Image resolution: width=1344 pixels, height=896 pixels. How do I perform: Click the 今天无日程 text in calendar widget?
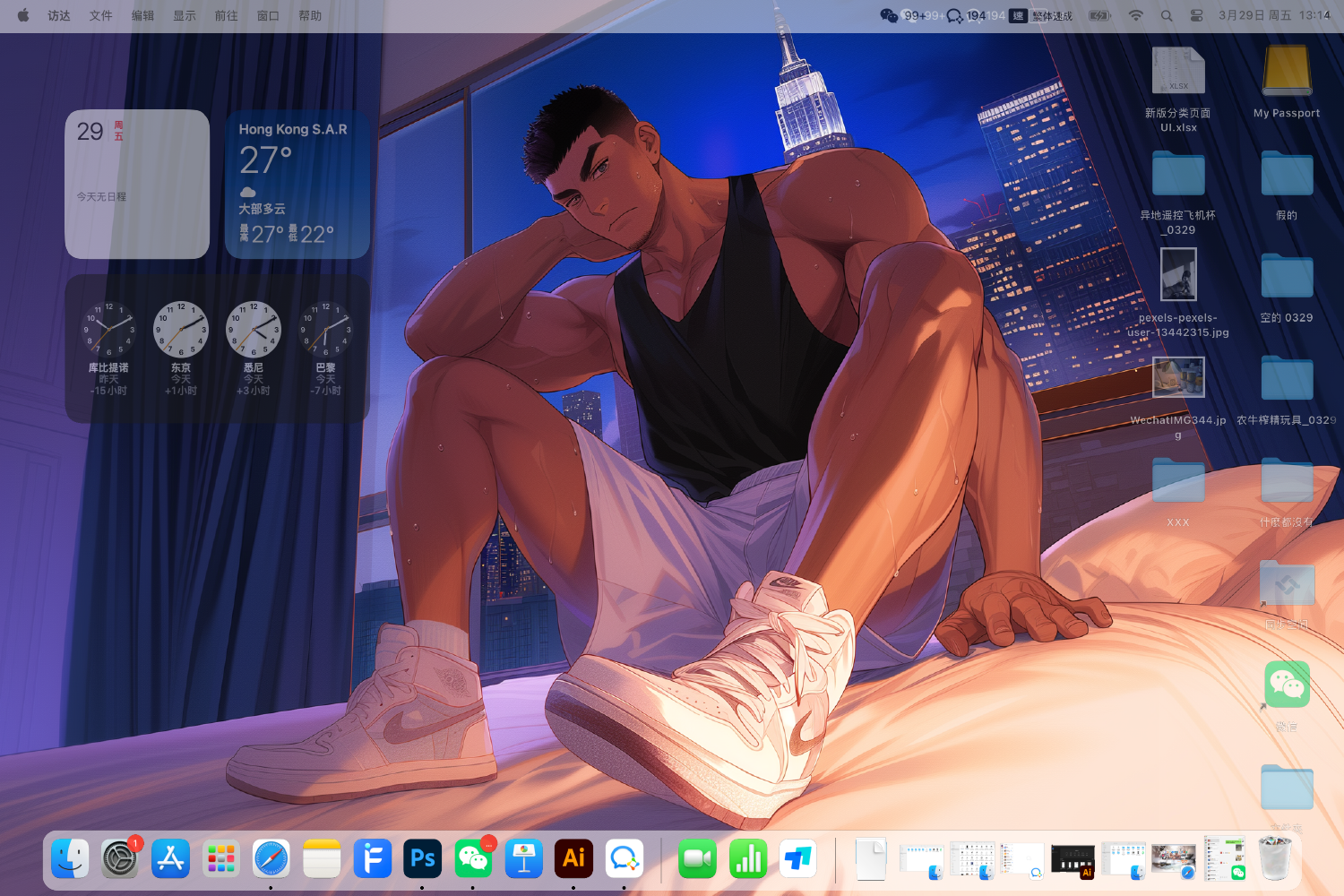point(101,197)
